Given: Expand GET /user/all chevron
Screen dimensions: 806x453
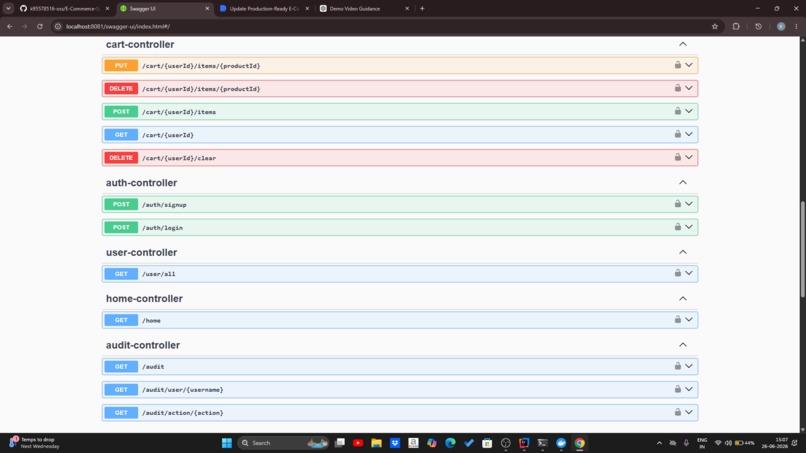Looking at the screenshot, I should tap(689, 274).
